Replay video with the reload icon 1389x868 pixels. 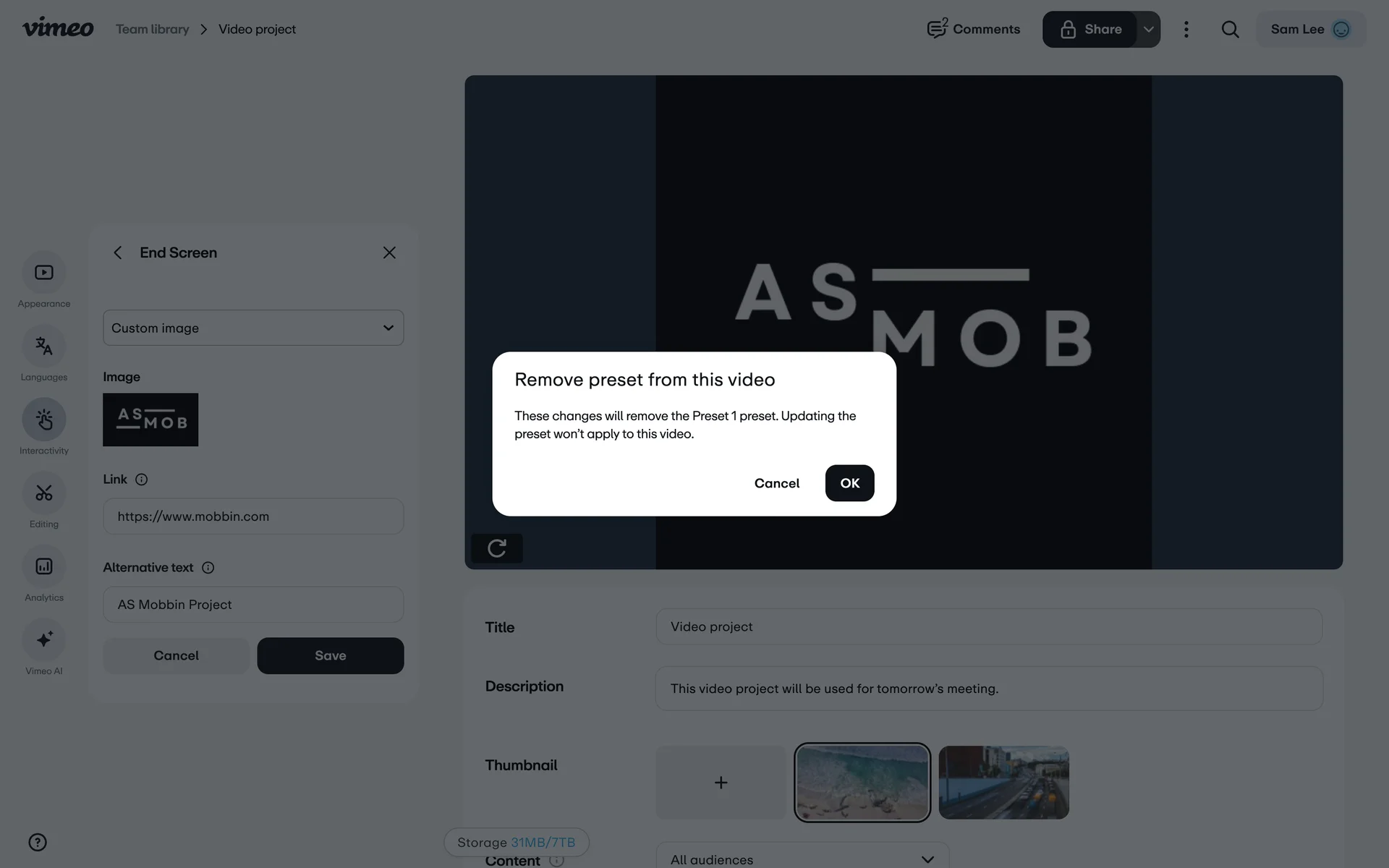pyautogui.click(x=497, y=548)
